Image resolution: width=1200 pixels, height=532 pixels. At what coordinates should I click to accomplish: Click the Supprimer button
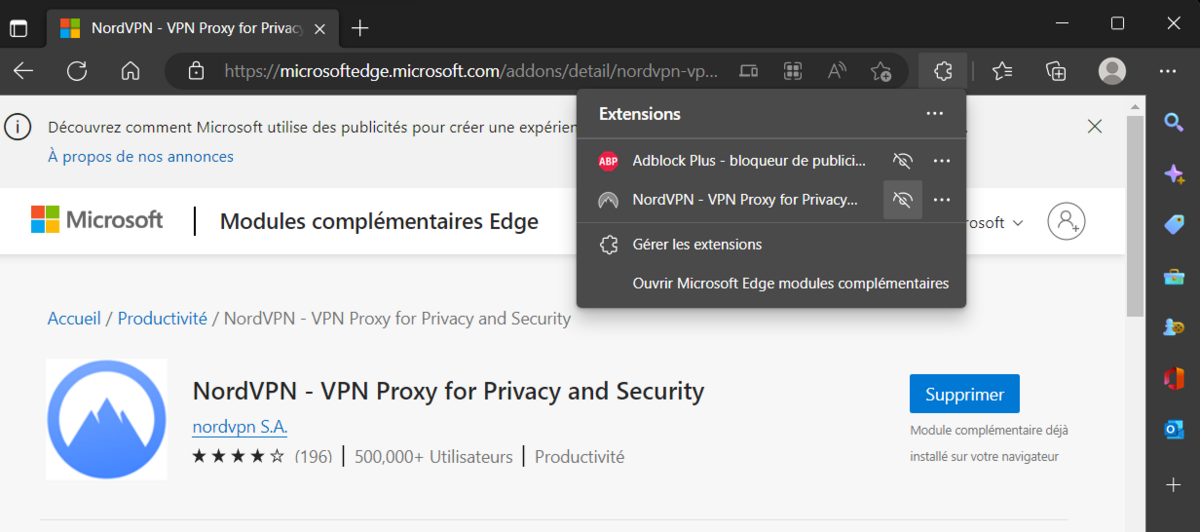tap(964, 394)
